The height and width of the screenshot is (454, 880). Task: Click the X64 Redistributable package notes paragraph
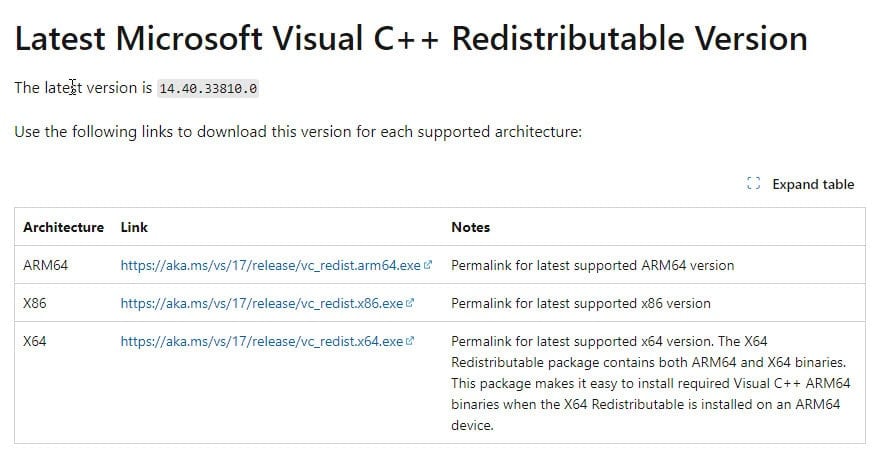(x=651, y=383)
